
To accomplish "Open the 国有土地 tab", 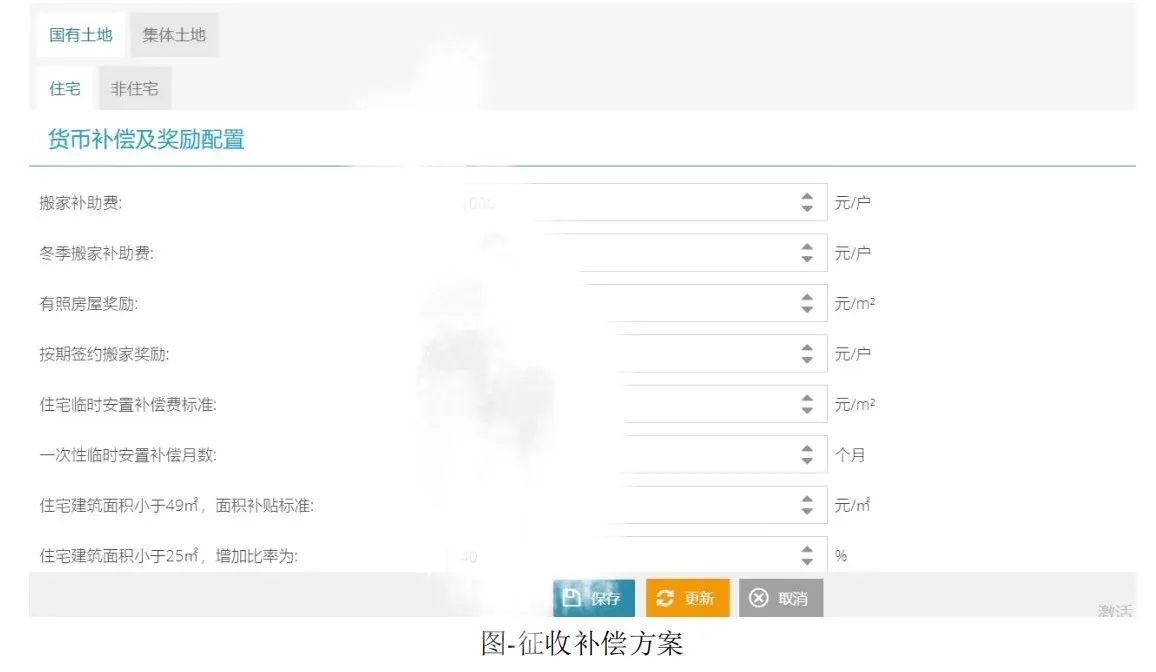I will (x=79, y=33).
